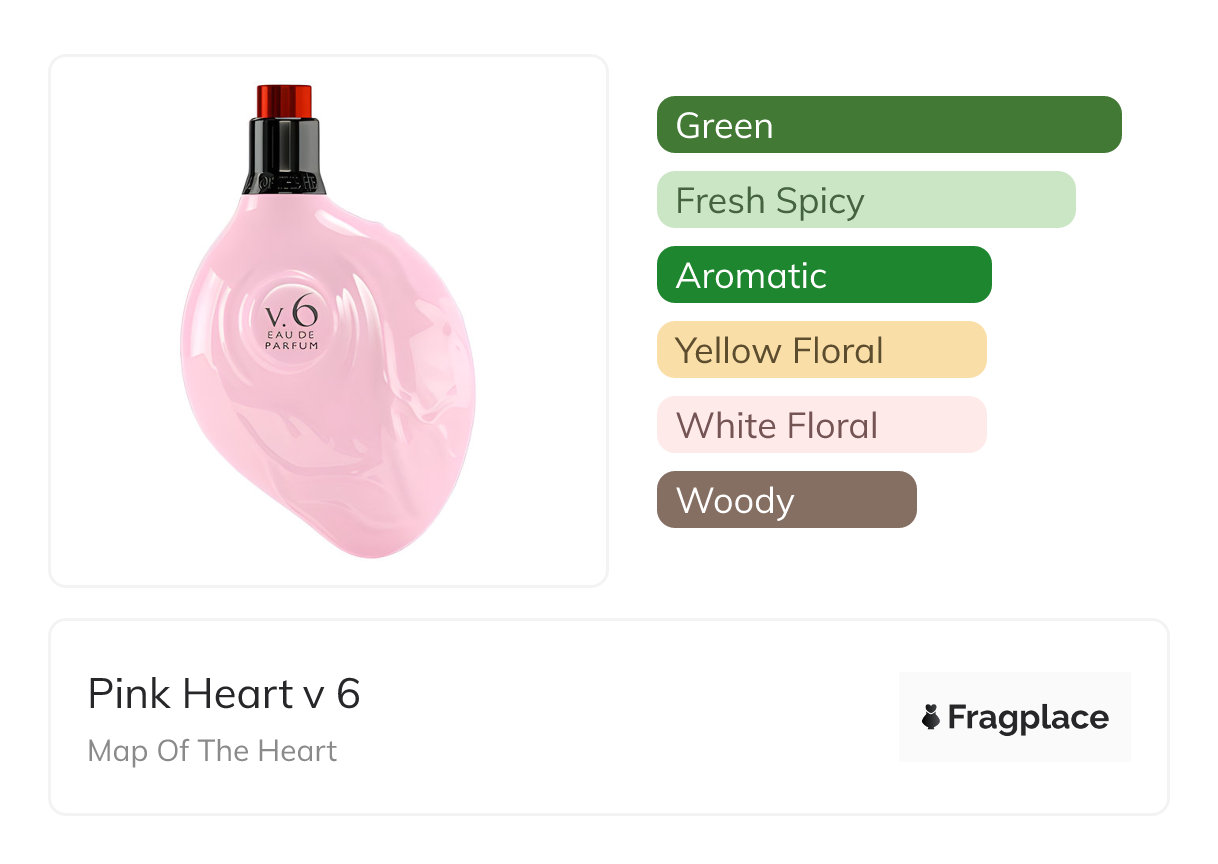1218x864 pixels.
Task: Click the v.6 emblem on the bottle
Action: pos(291,314)
